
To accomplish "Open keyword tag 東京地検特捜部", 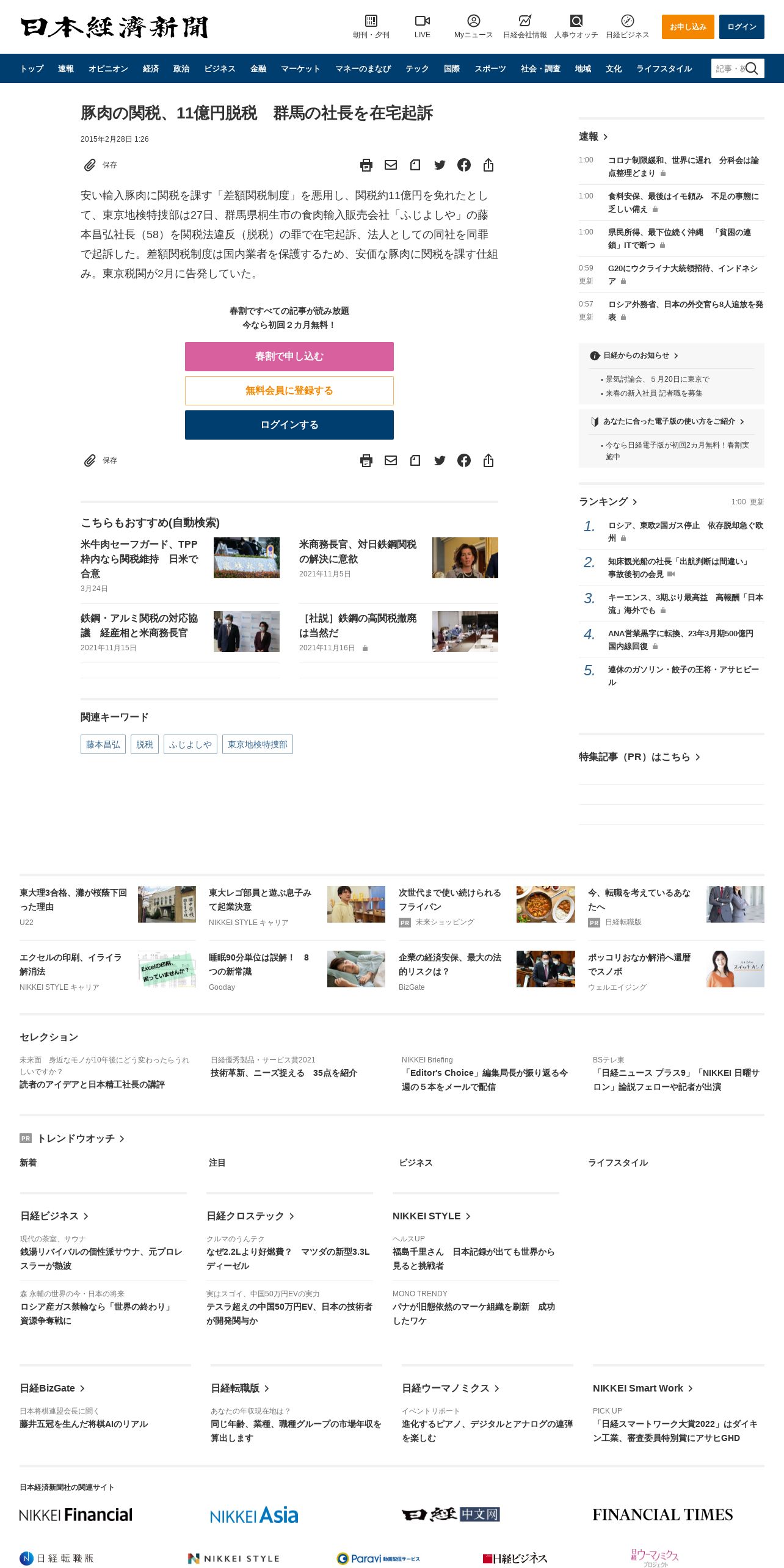I will click(x=258, y=744).
